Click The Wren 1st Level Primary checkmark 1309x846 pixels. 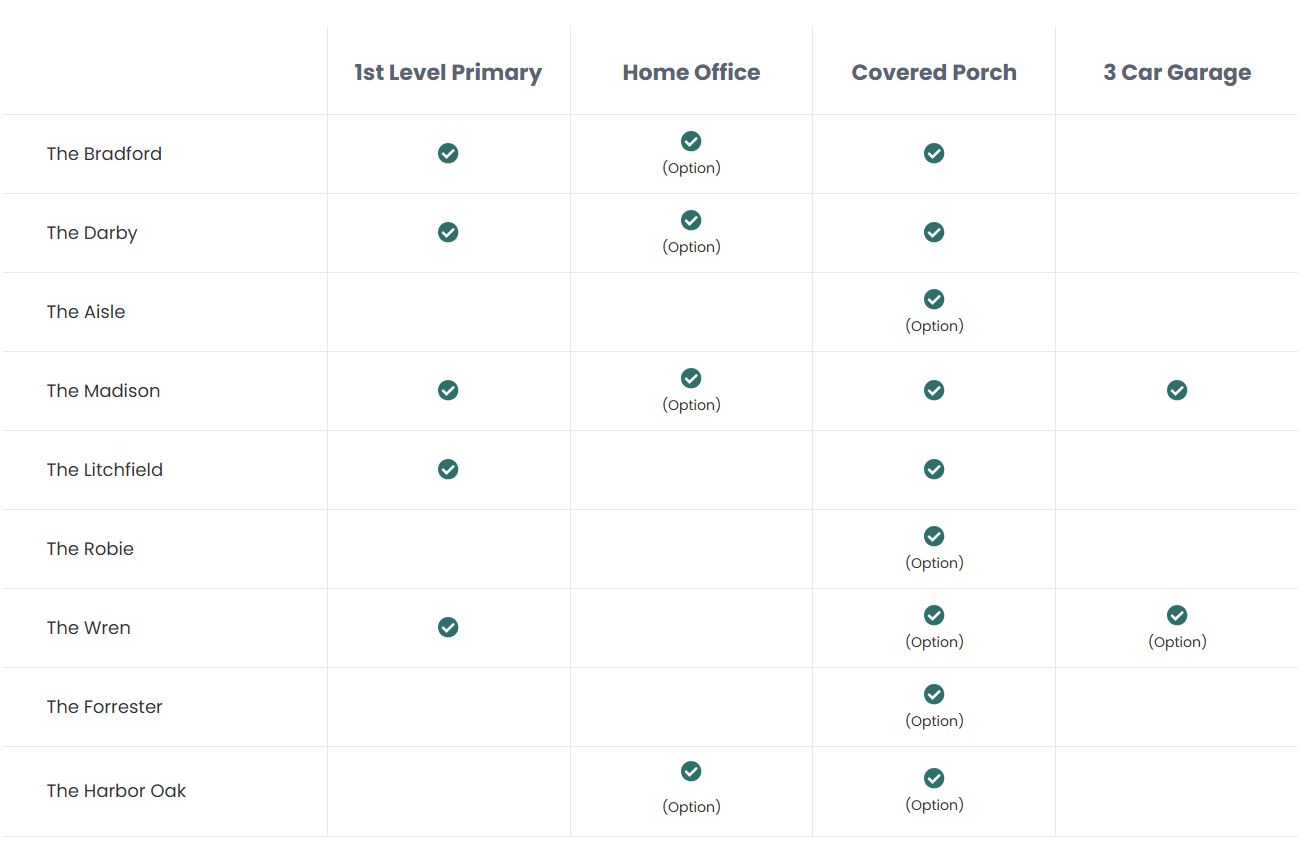pos(448,627)
